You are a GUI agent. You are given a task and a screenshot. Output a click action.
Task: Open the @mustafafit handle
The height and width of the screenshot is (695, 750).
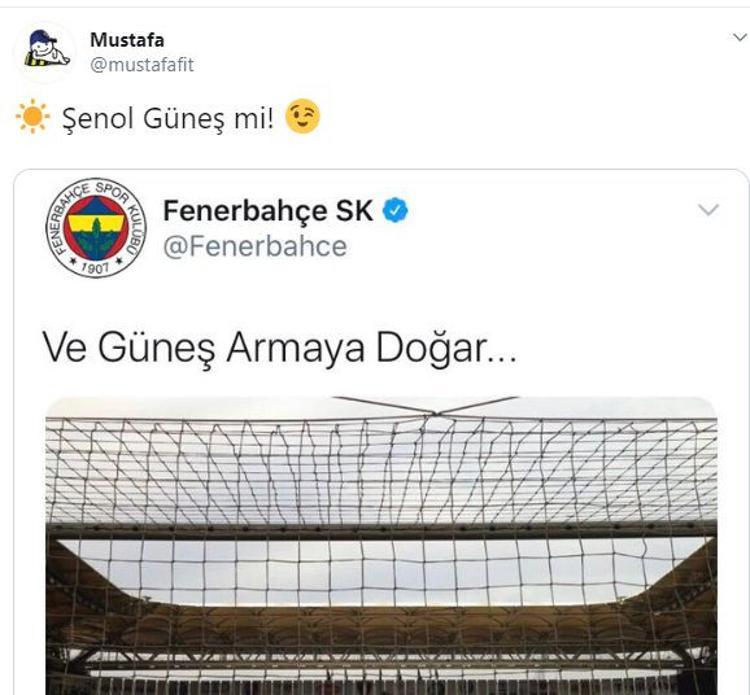coord(142,65)
